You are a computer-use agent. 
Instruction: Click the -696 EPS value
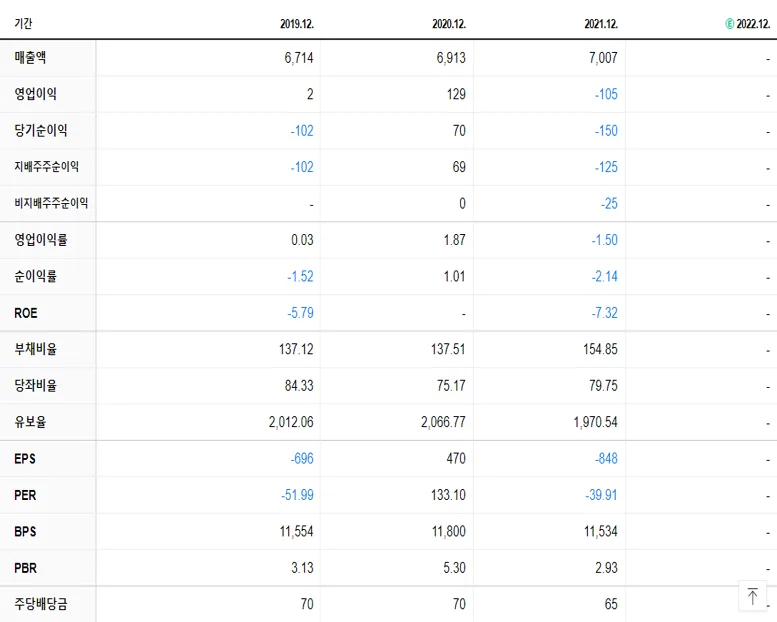302,458
